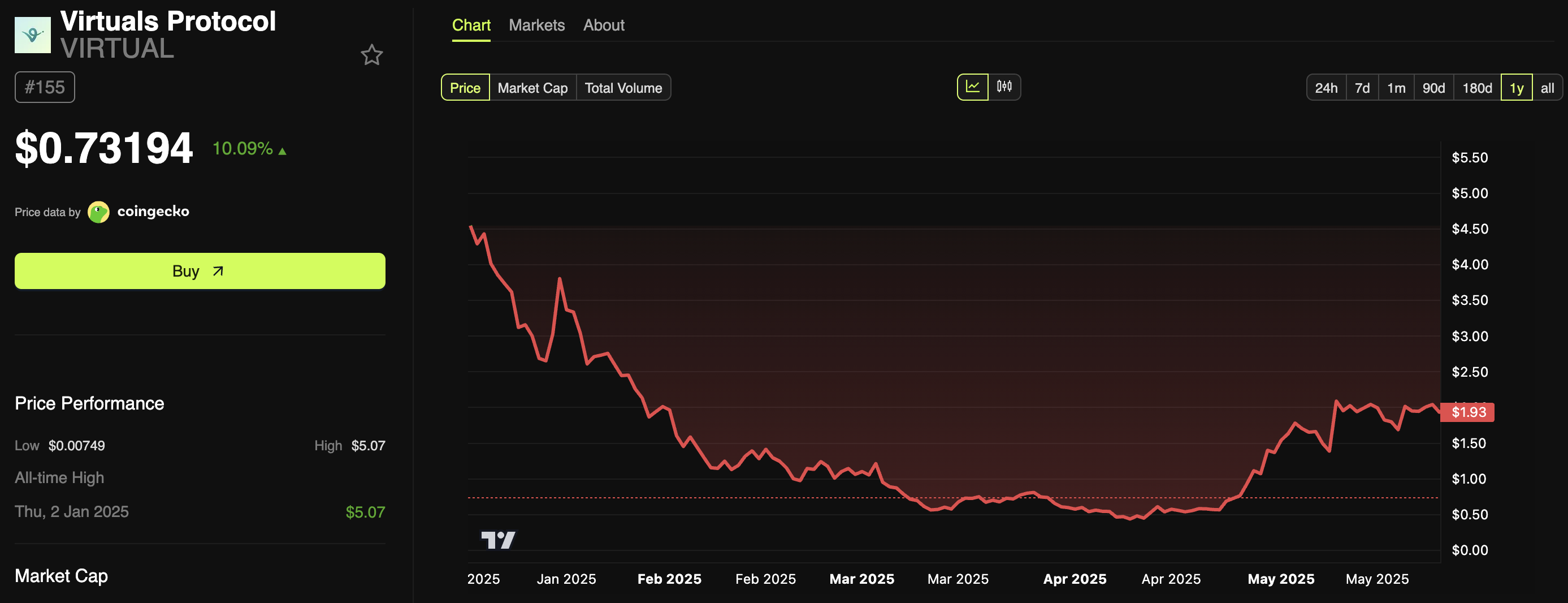
Task: Click the #155 rank badge
Action: click(45, 87)
